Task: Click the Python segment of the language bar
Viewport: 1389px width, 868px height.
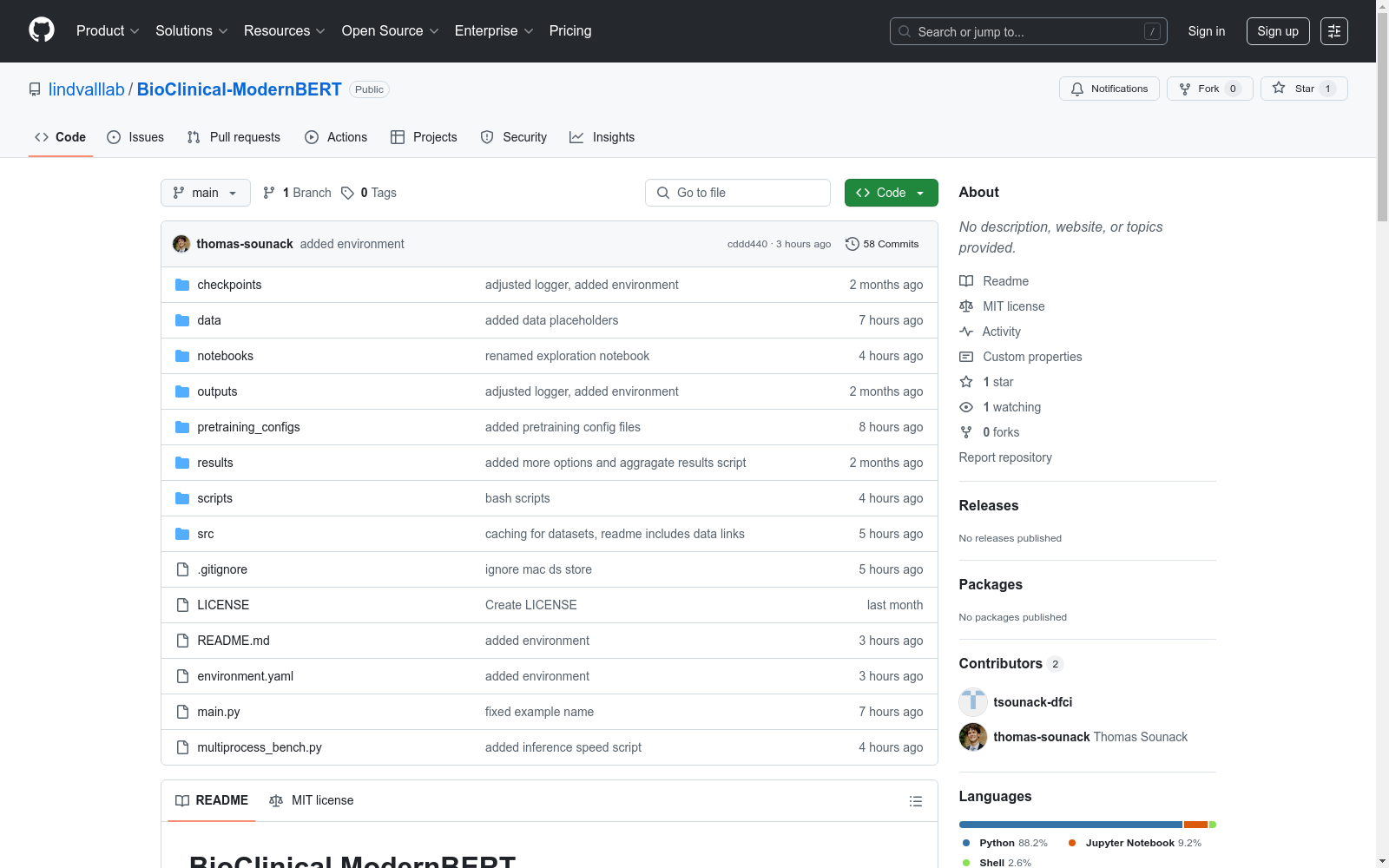Action: point(1070,825)
